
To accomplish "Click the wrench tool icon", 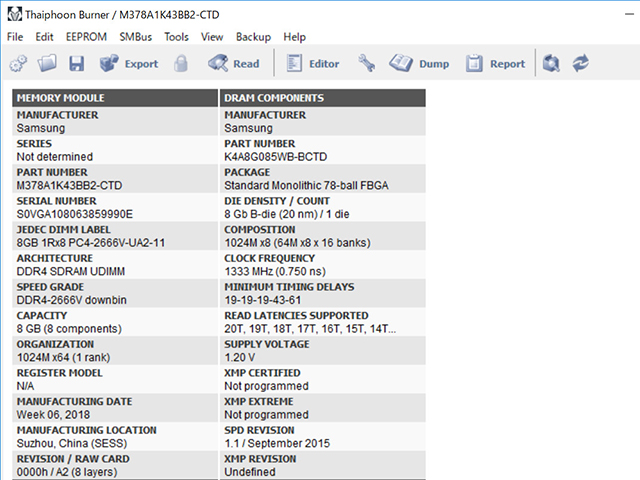I will 366,64.
